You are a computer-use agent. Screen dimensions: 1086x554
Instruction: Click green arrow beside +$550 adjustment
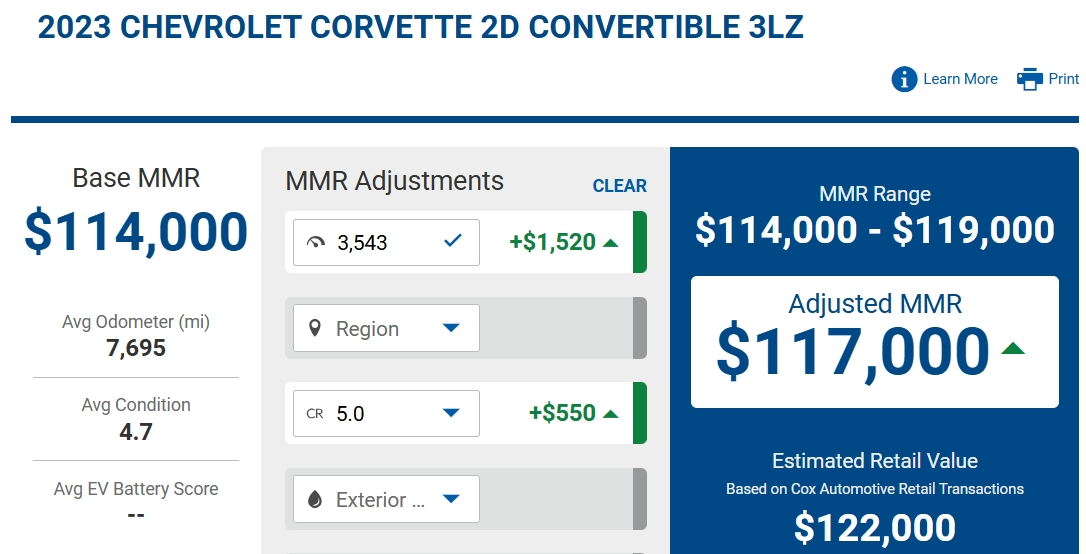610,413
